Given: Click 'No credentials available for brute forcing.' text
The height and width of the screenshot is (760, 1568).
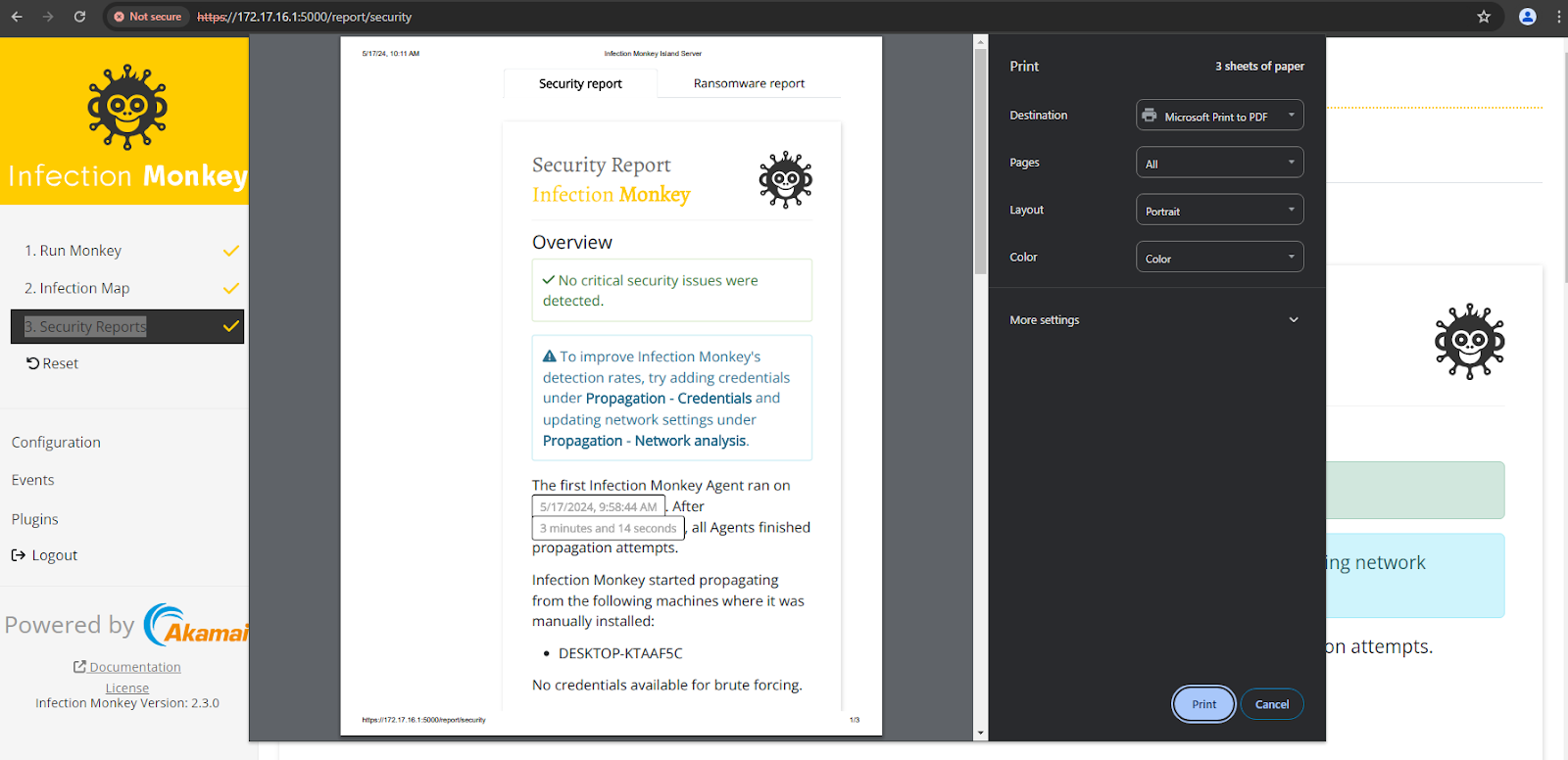Looking at the screenshot, I should 667,685.
